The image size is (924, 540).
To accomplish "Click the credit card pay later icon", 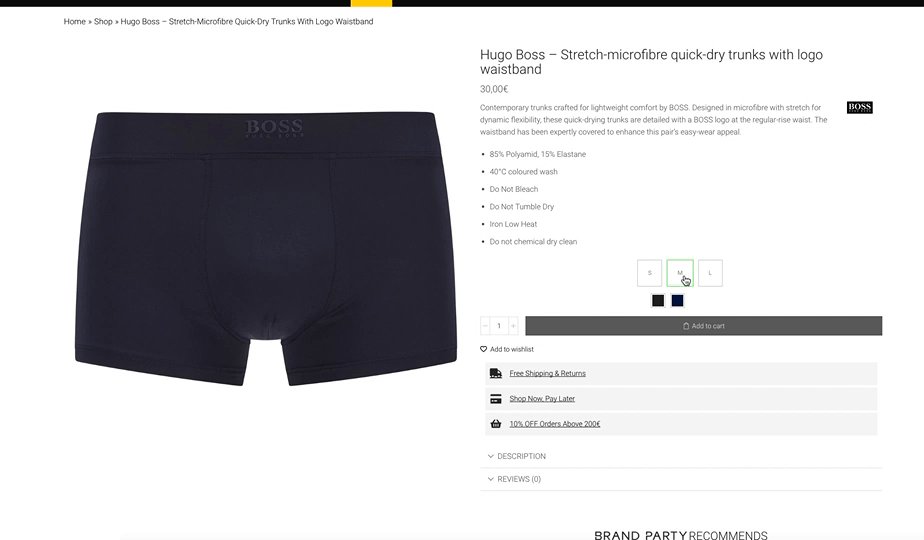I will (496, 399).
